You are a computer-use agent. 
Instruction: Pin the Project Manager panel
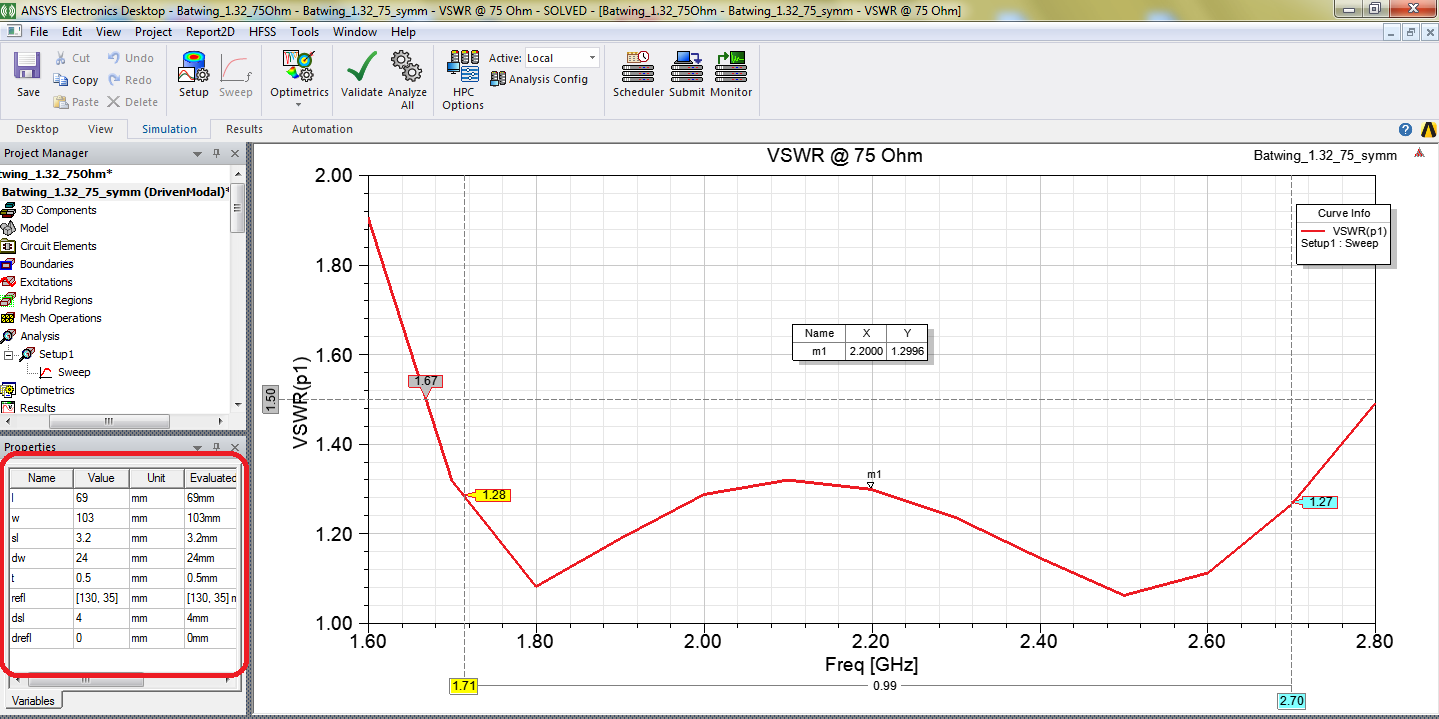(216, 153)
